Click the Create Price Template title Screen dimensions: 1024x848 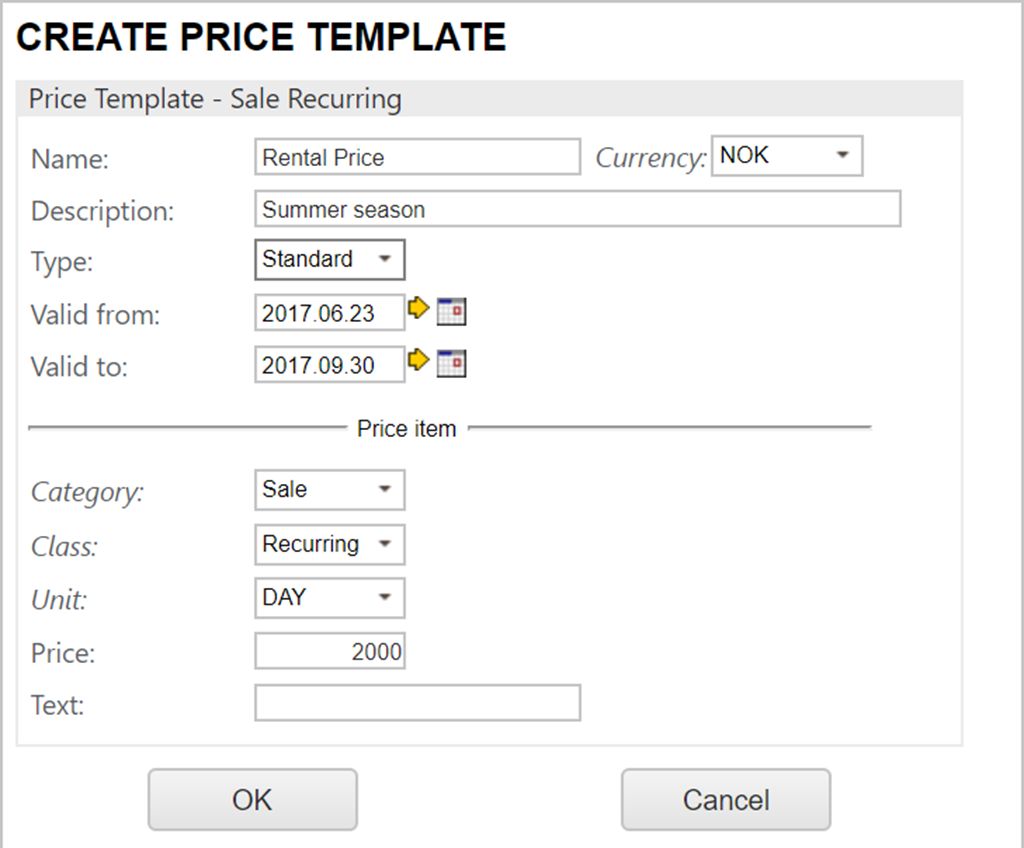coord(261,38)
